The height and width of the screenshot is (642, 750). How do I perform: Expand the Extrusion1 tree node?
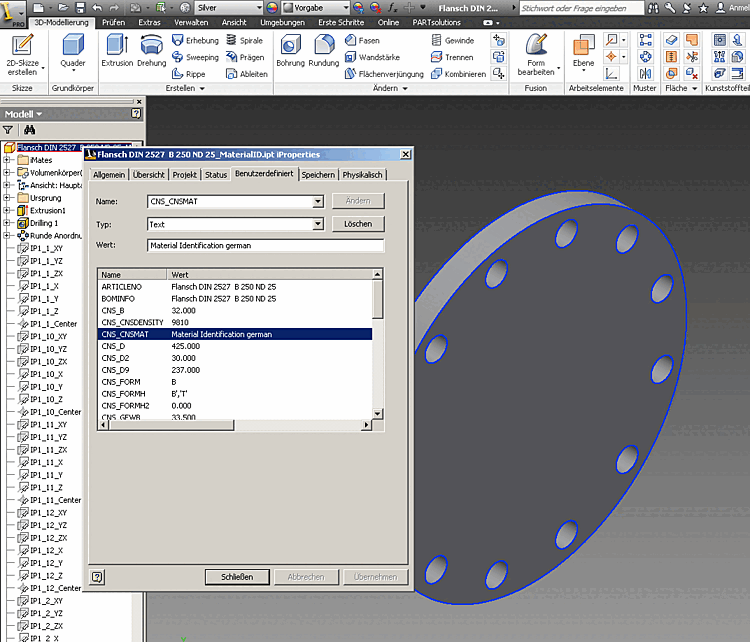(x=8, y=211)
